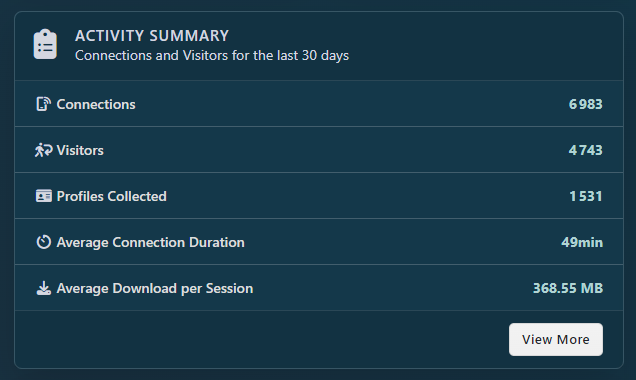Select the Average Connection Duration label

(150, 242)
